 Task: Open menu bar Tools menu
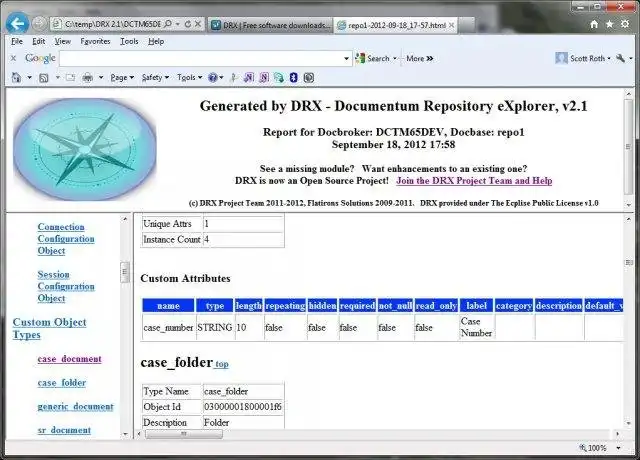coord(129,41)
